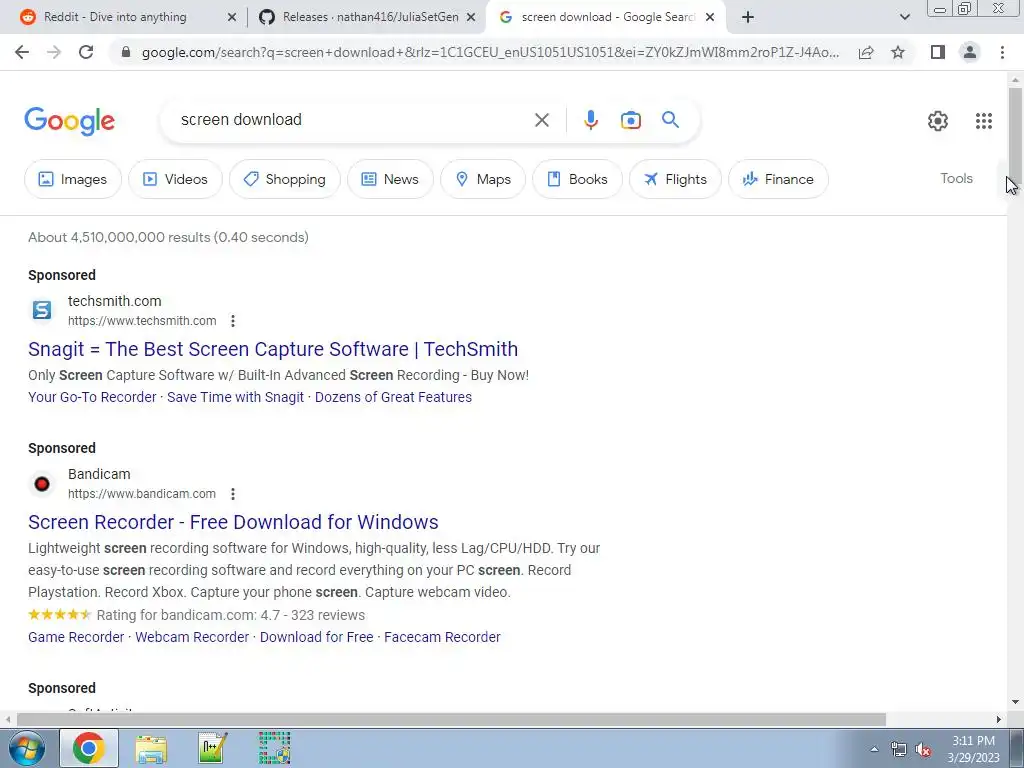This screenshot has height=768, width=1024.
Task: Click the Bandicam red favicon
Action: click(42, 484)
